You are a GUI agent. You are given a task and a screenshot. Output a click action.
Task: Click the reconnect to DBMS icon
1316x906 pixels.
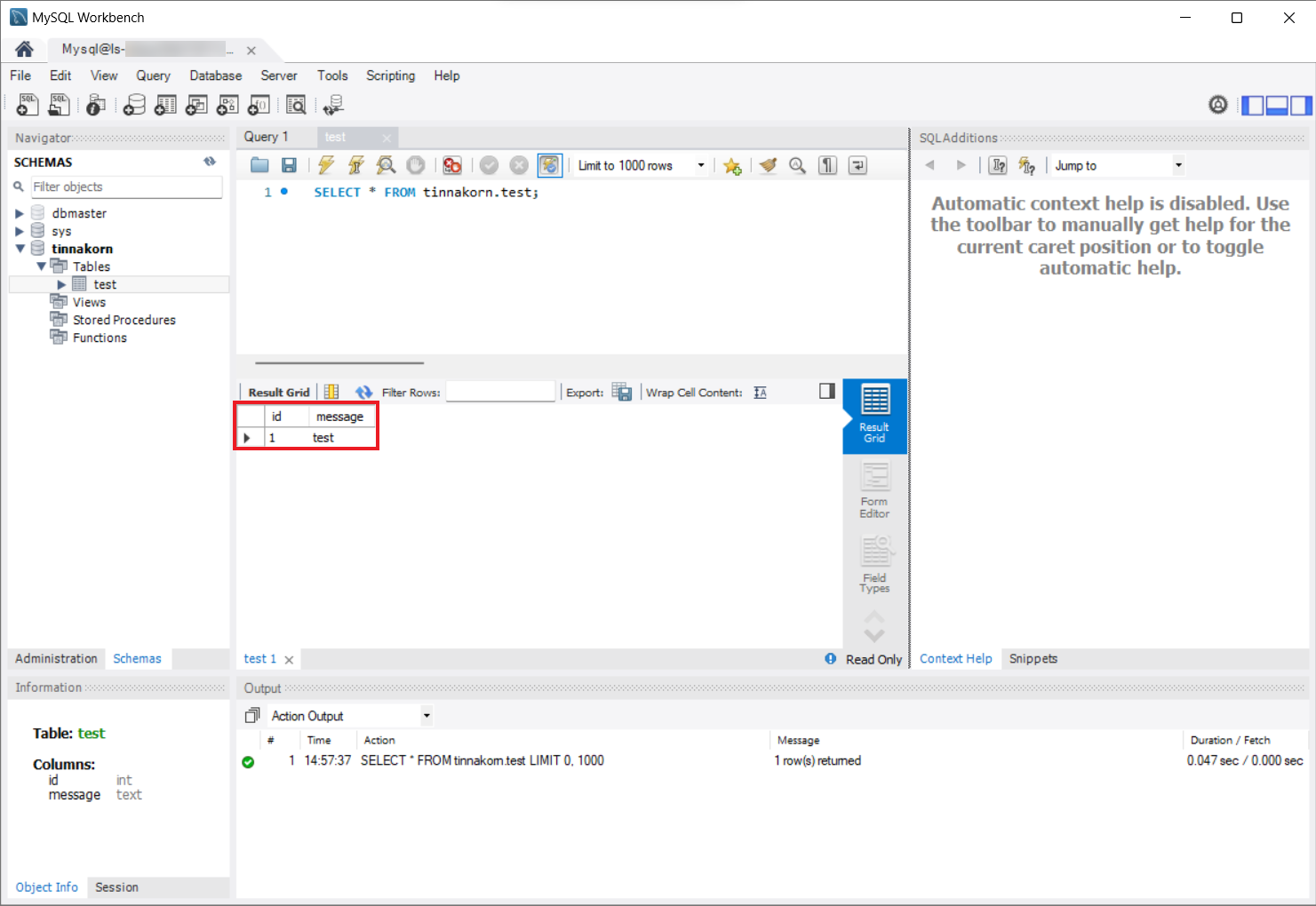pos(333,105)
